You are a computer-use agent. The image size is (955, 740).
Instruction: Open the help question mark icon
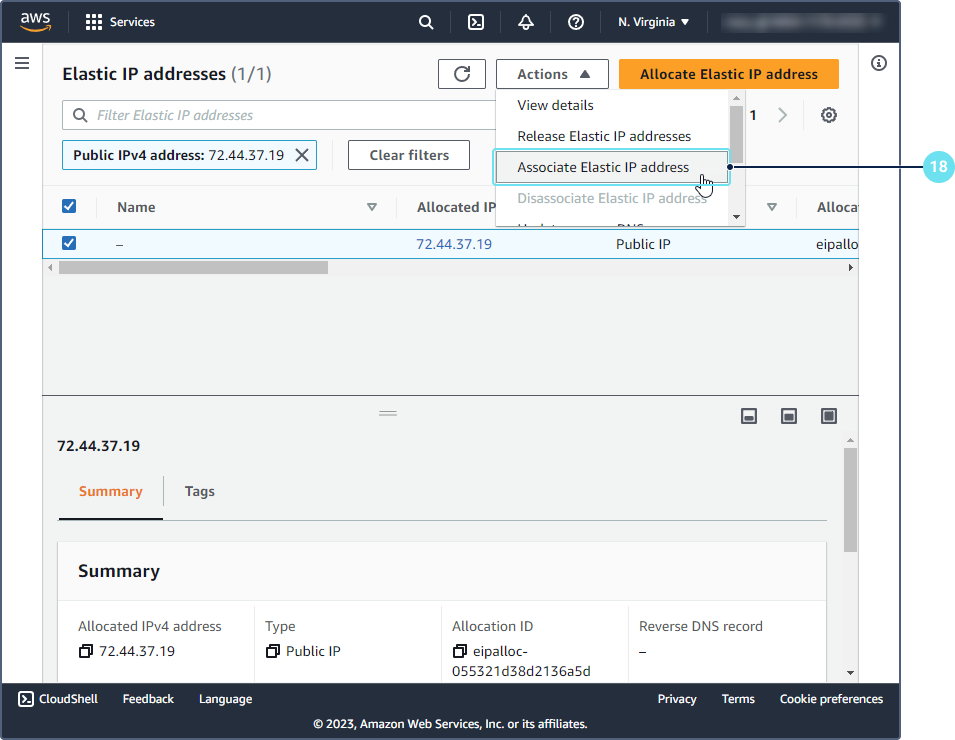(x=576, y=22)
